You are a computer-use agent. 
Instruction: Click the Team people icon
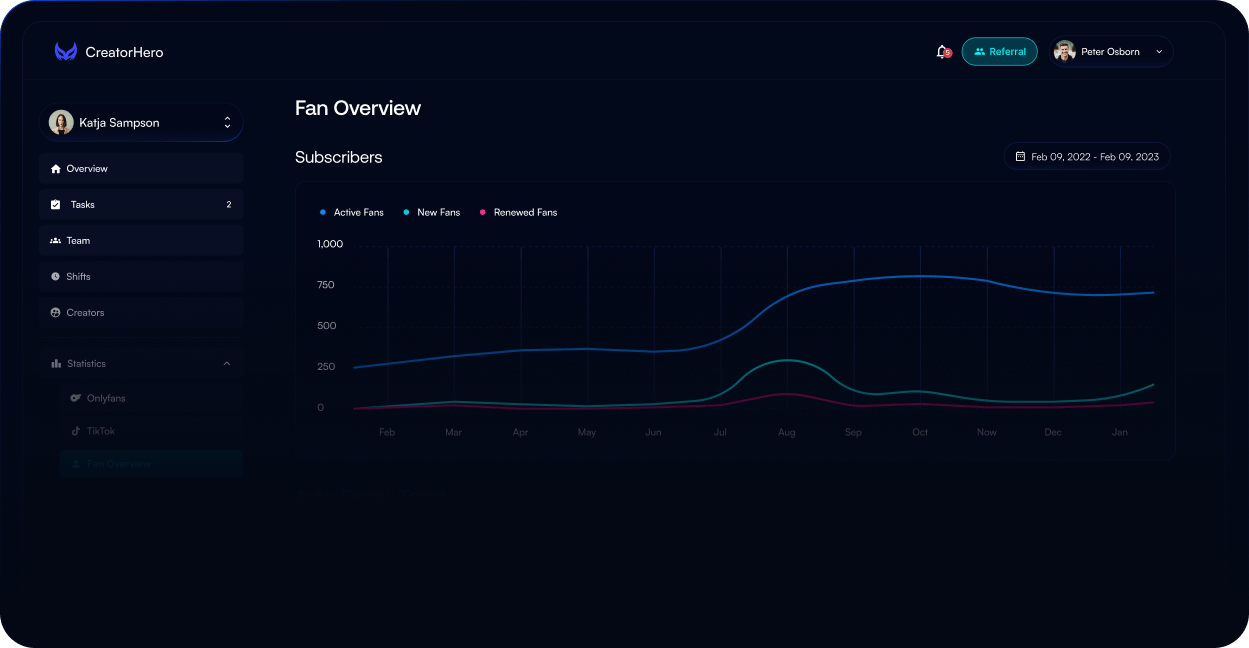point(56,241)
